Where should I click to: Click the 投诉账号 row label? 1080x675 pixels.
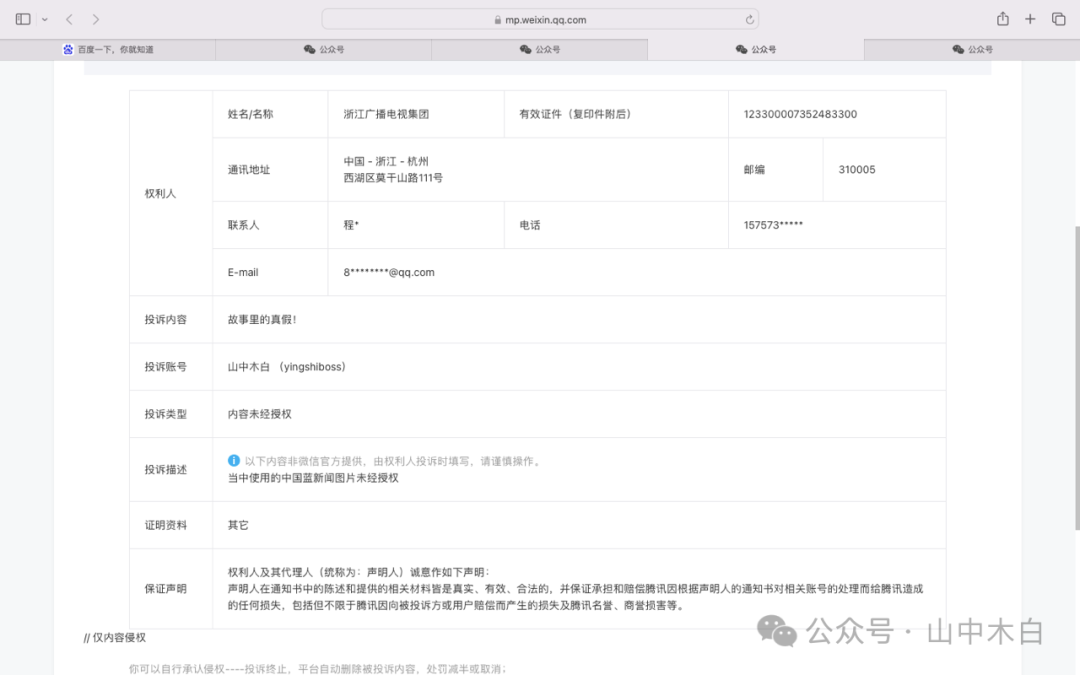[165, 367]
